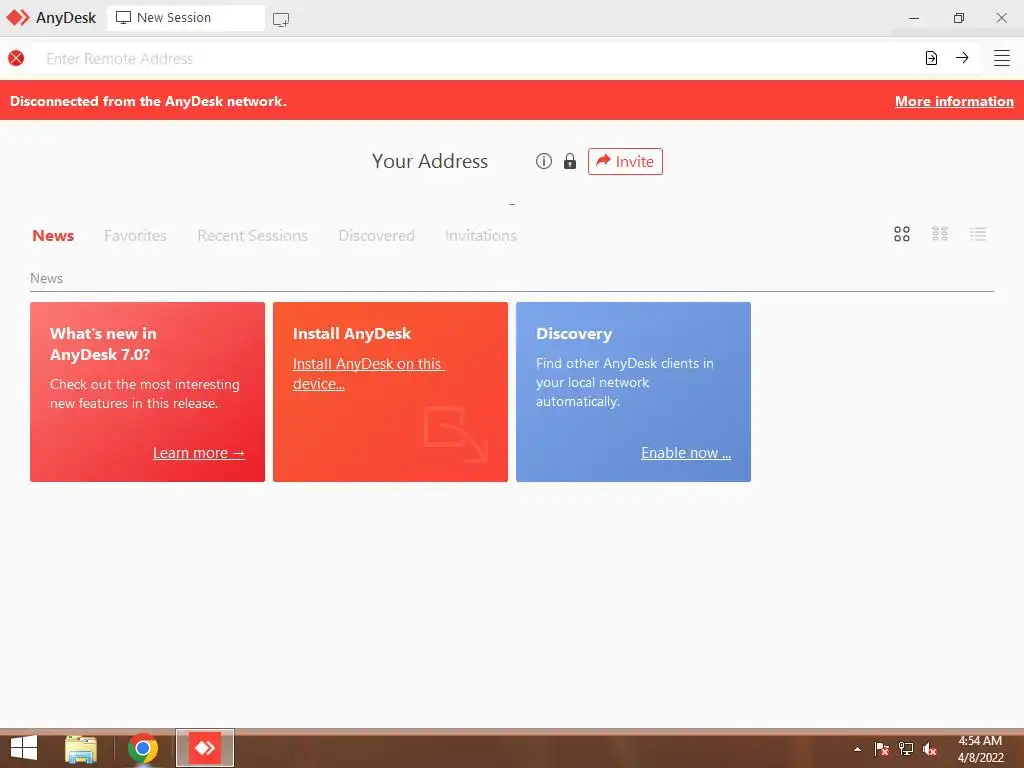The height and width of the screenshot is (768, 1024).
Task: Click the Invite button
Action: click(625, 161)
